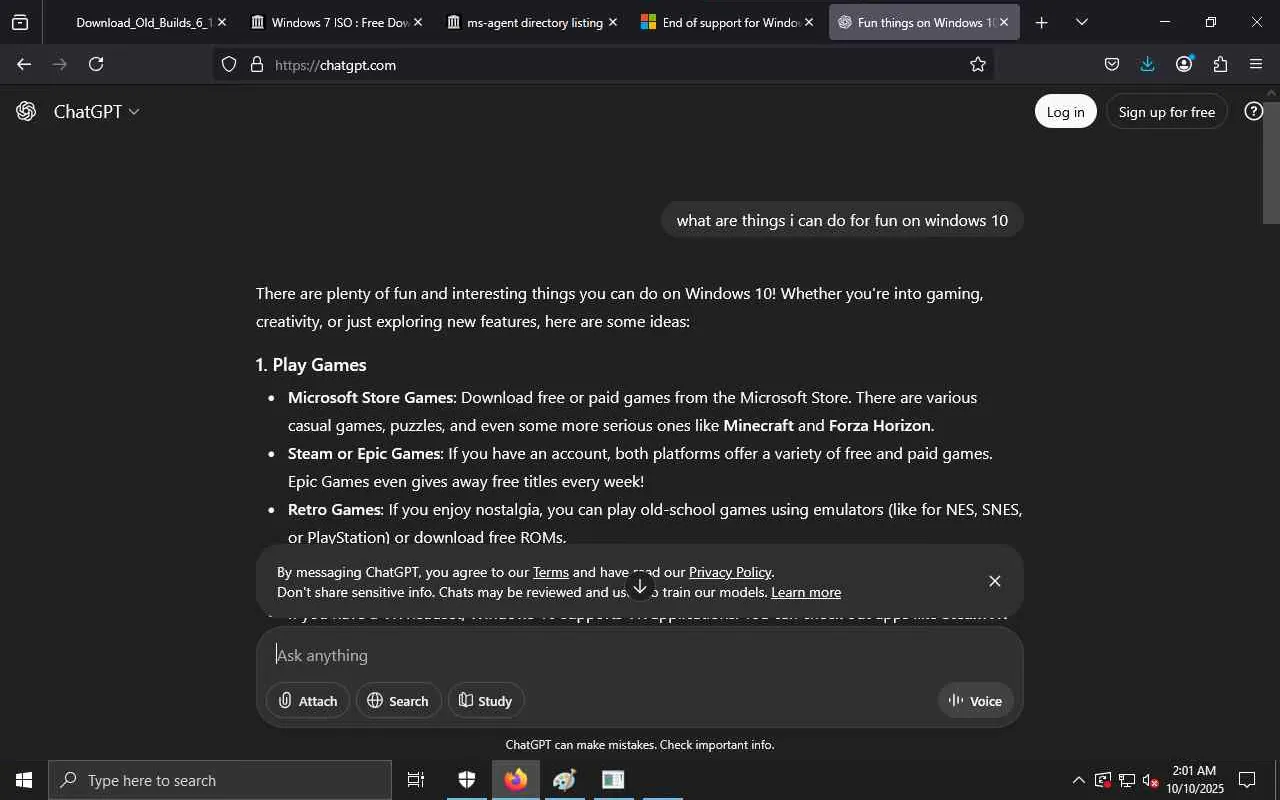Viewport: 1280px width, 800px height.
Task: Activate the Study mode button
Action: 485,701
